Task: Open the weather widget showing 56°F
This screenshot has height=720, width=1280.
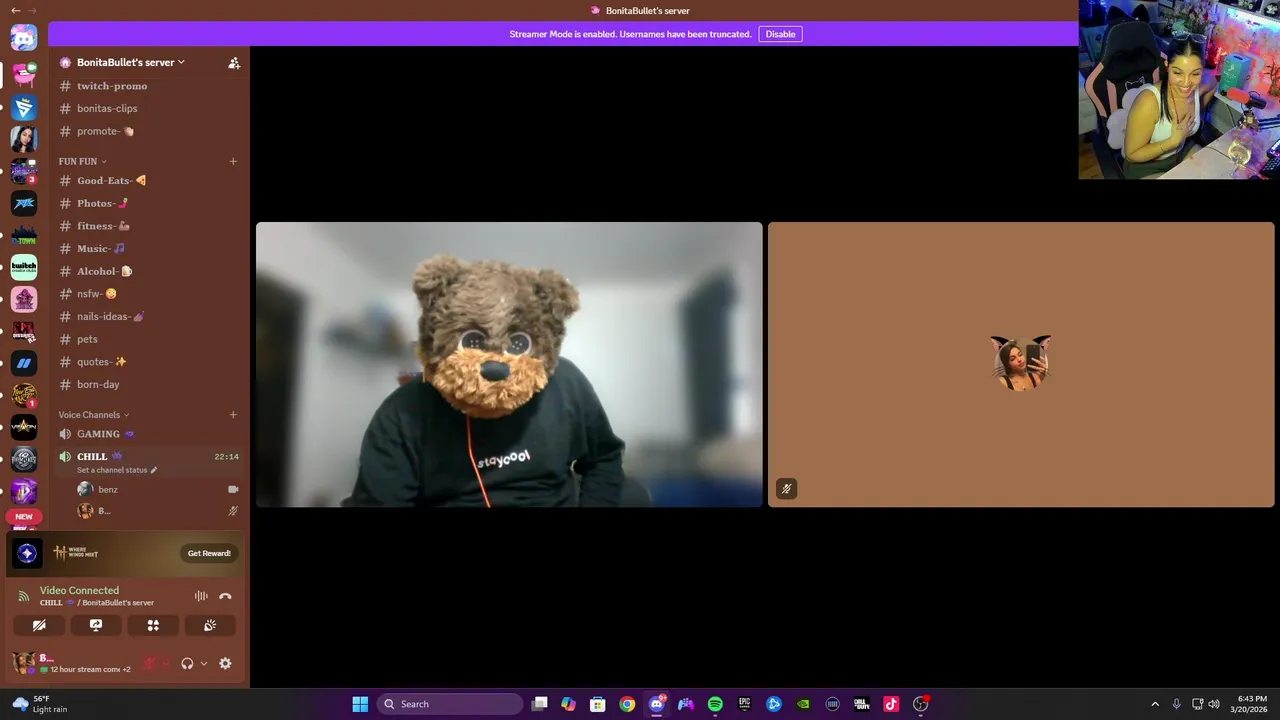Action: coord(40,704)
